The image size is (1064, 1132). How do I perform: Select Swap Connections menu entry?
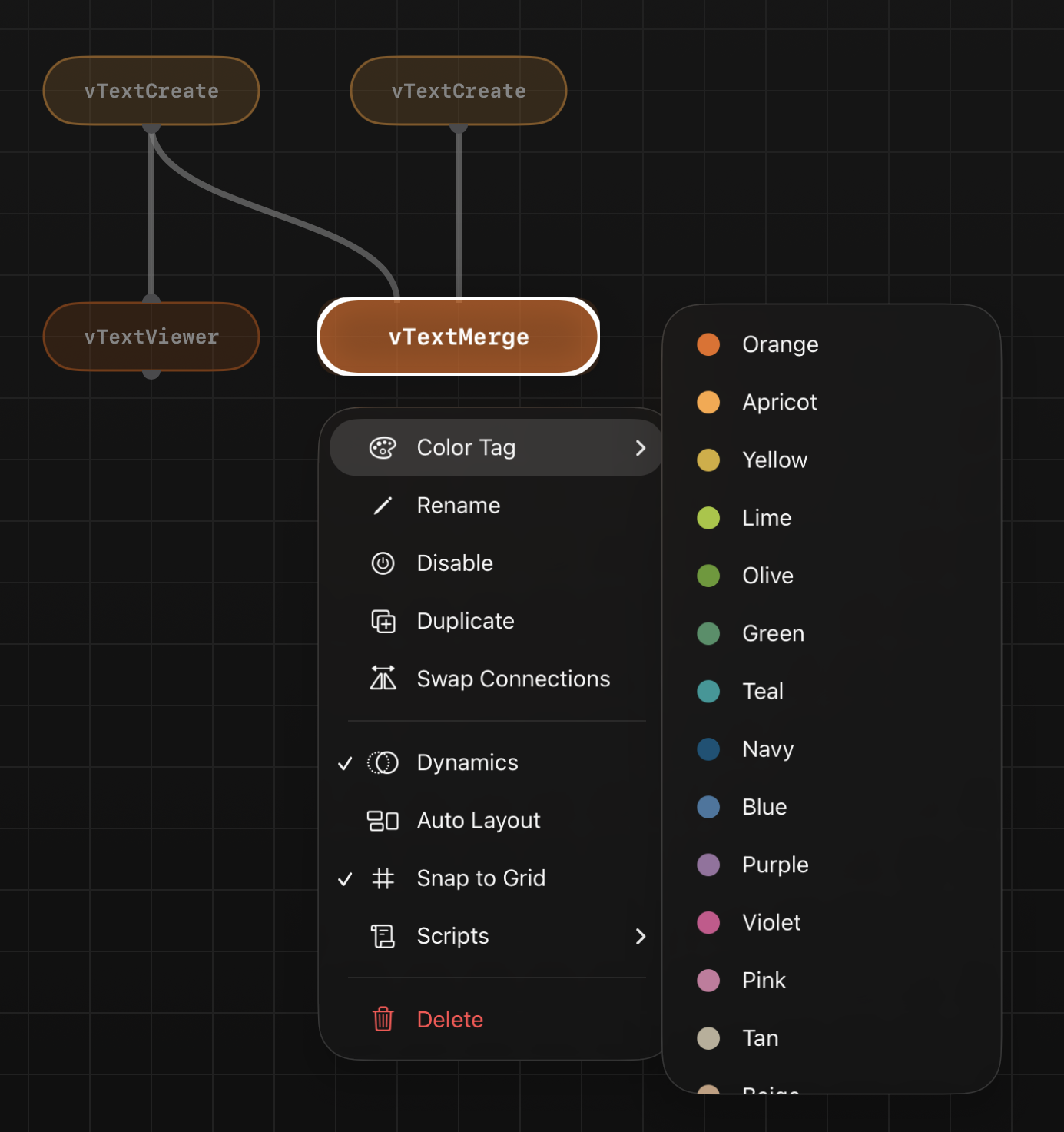(x=497, y=679)
